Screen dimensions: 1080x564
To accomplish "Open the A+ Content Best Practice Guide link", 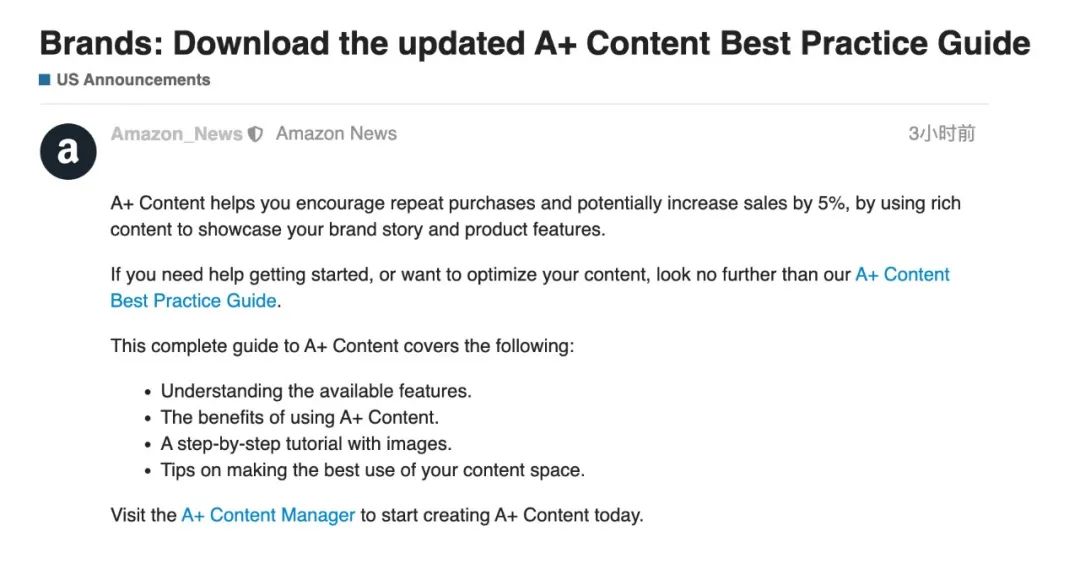I will point(902,275).
